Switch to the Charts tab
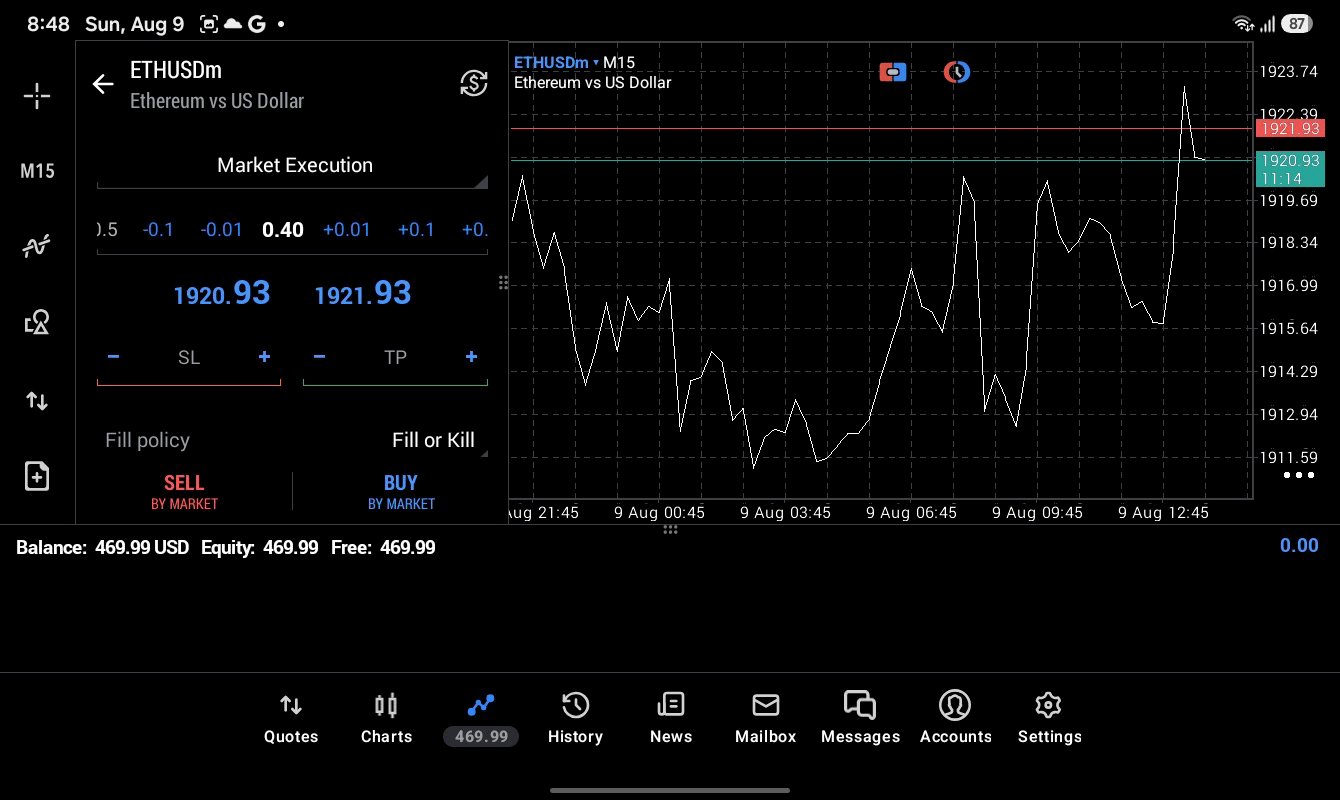 tap(386, 719)
